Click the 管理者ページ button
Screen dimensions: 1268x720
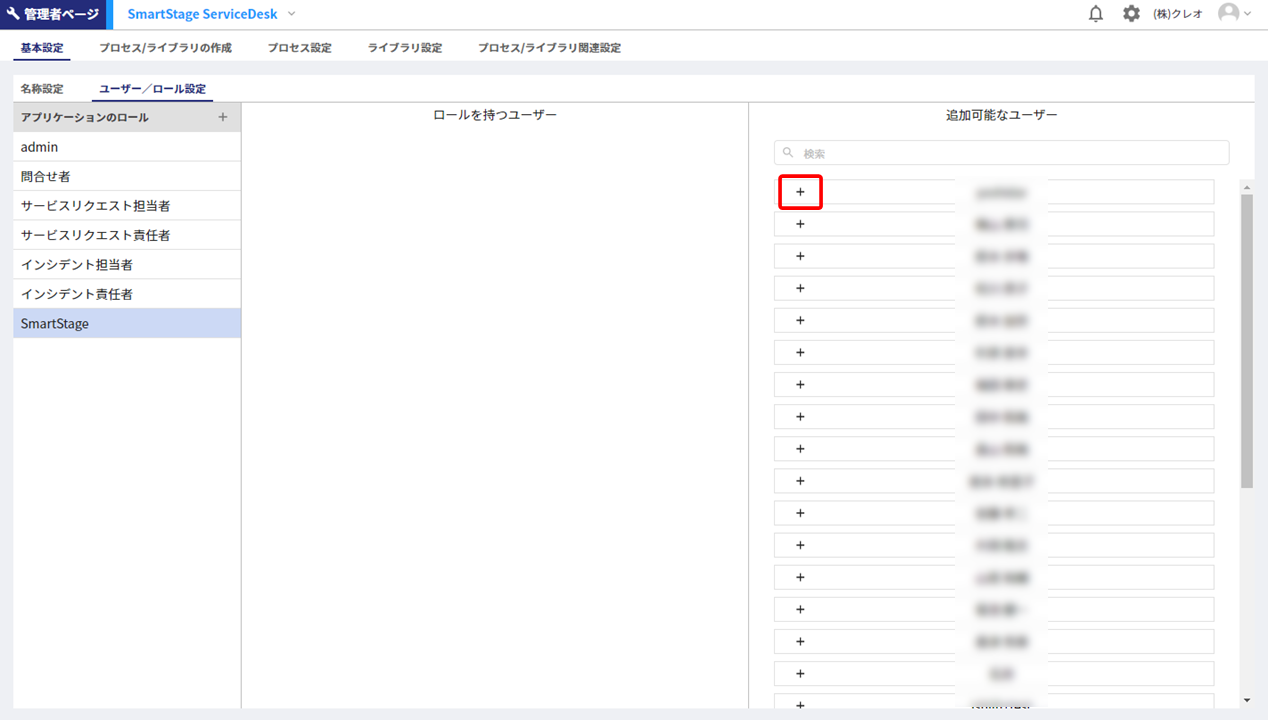click(x=52, y=14)
